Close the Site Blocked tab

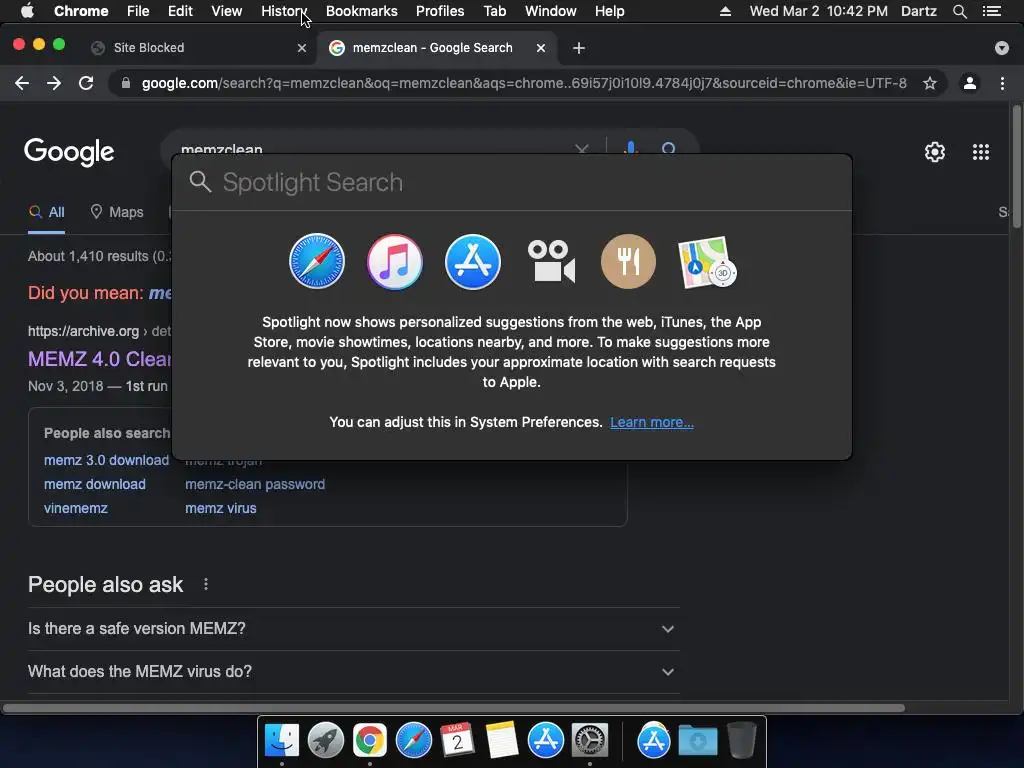pos(302,48)
